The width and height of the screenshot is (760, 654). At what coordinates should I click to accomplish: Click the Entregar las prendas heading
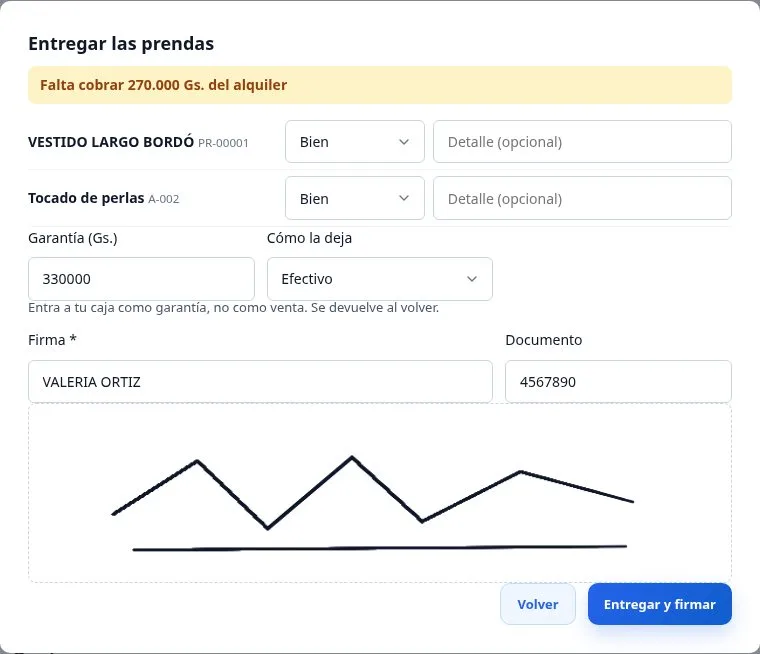click(121, 44)
